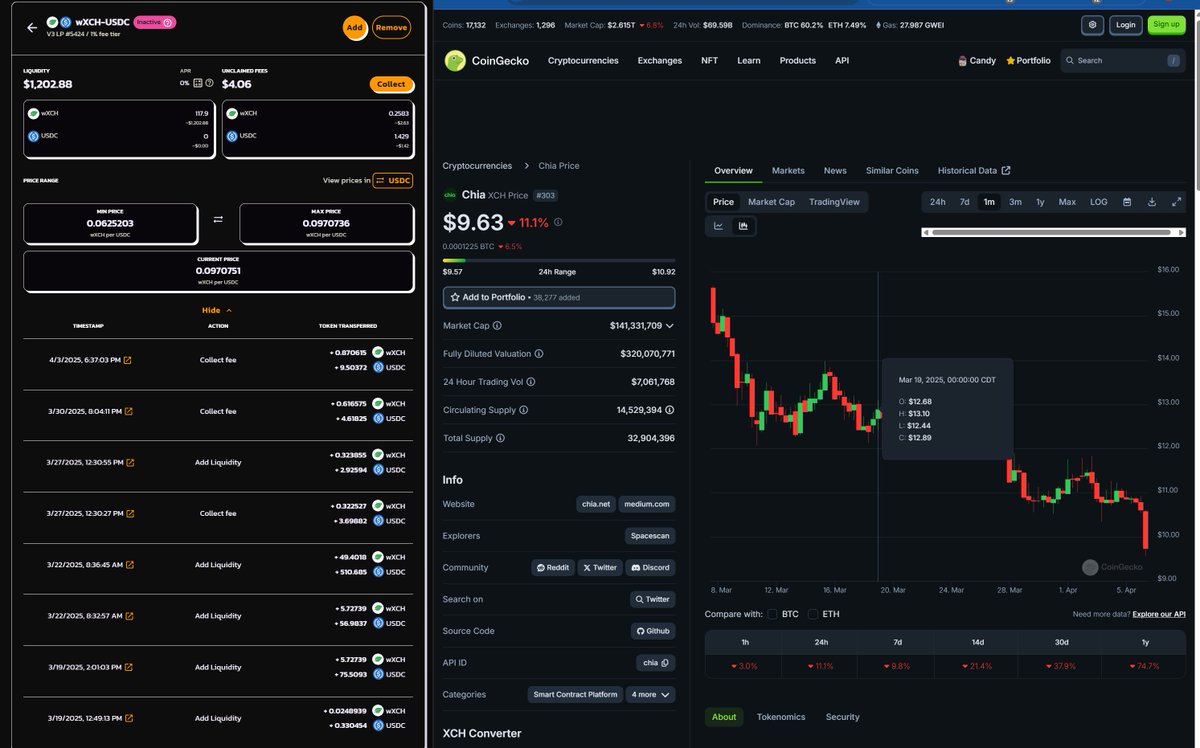Select the 24h chart range
This screenshot has height=748, width=1200.
[x=937, y=201]
